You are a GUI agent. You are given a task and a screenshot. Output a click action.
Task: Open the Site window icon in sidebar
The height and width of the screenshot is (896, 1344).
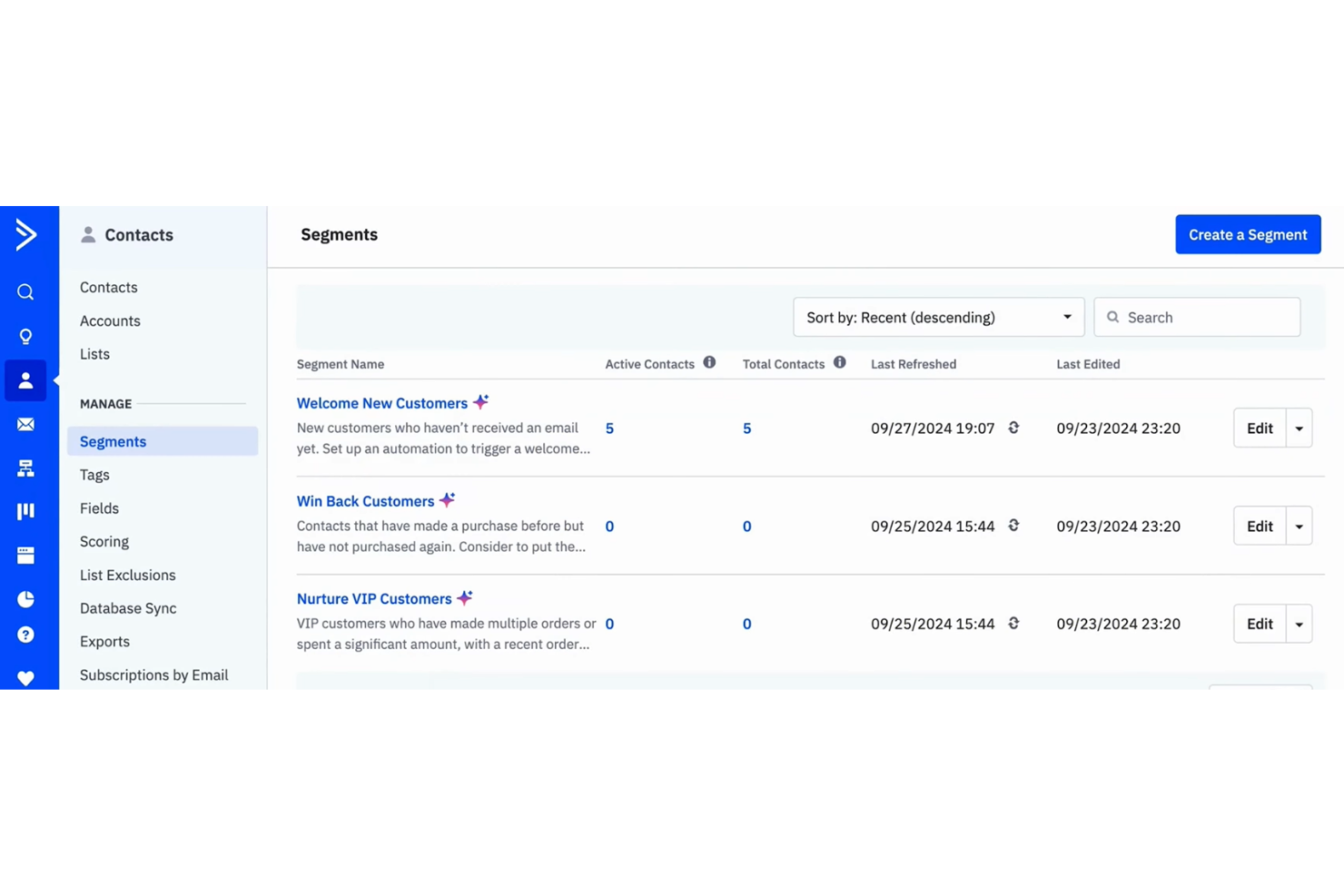pos(25,555)
